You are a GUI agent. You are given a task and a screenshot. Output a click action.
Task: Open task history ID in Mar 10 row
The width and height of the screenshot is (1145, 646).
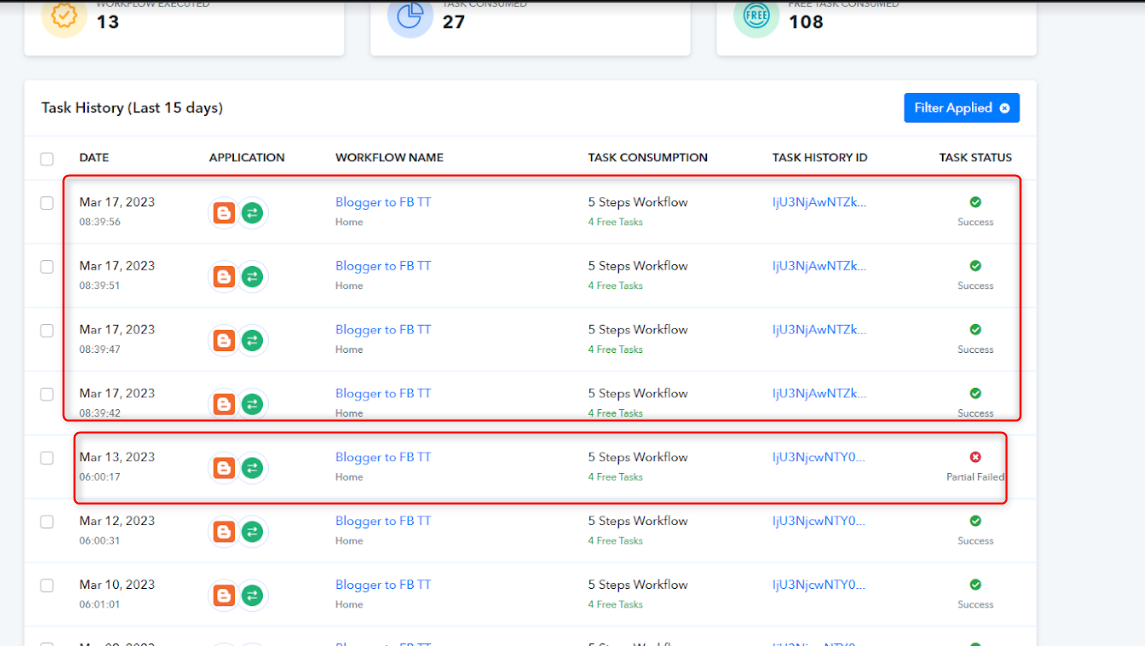pos(819,584)
